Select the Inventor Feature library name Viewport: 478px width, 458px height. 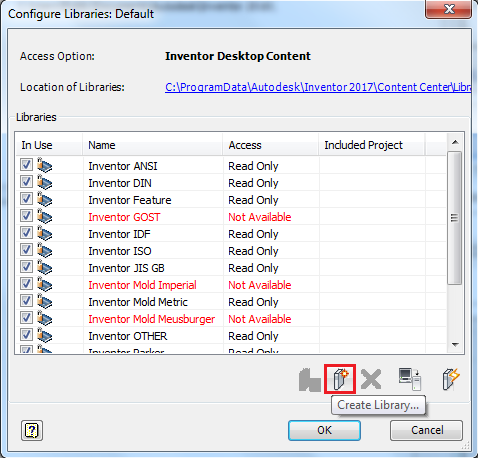click(130, 200)
